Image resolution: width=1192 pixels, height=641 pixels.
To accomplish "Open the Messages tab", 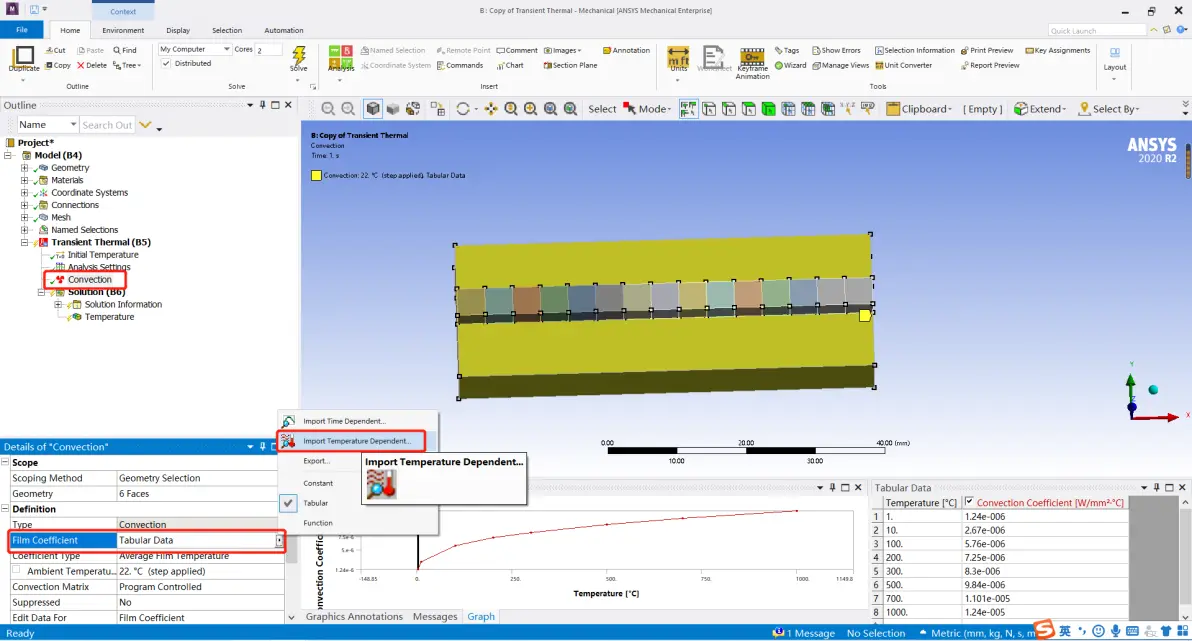I will coord(435,617).
